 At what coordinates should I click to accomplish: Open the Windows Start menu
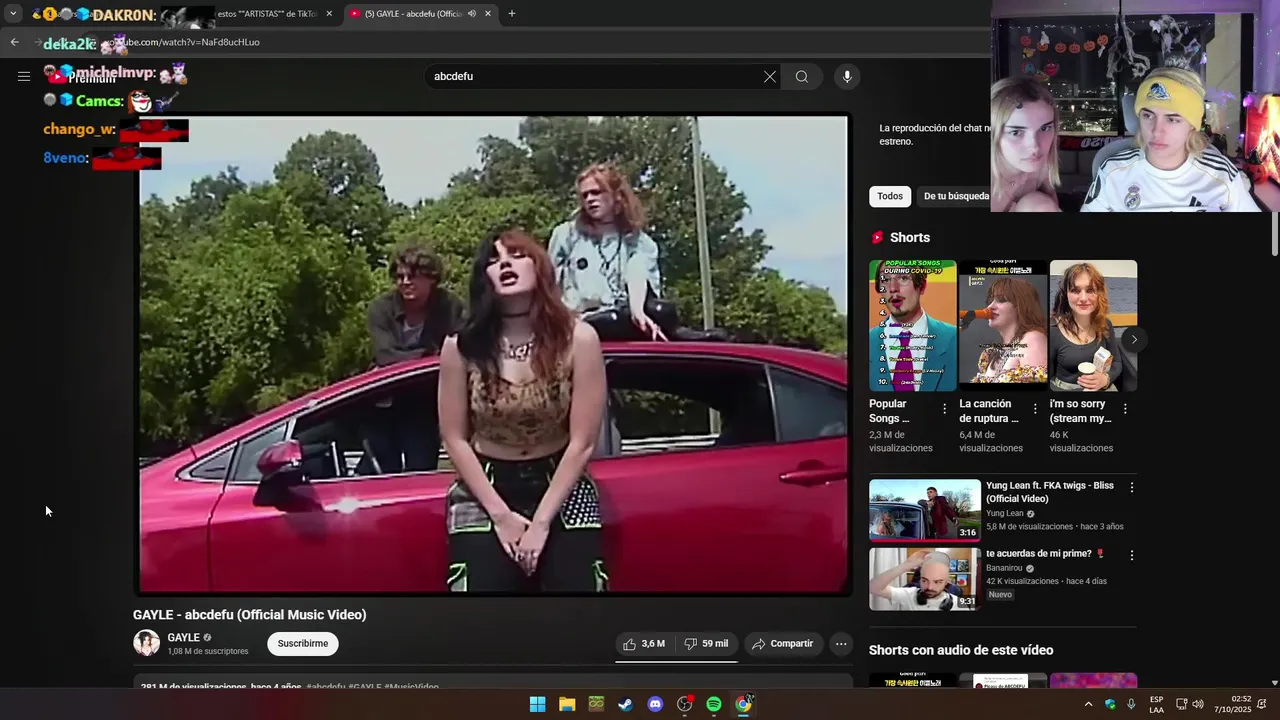click(x=537, y=704)
